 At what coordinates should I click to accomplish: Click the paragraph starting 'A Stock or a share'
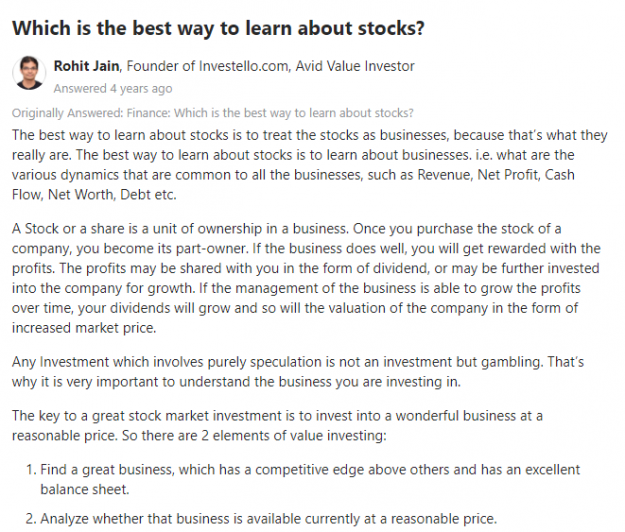pos(306,278)
